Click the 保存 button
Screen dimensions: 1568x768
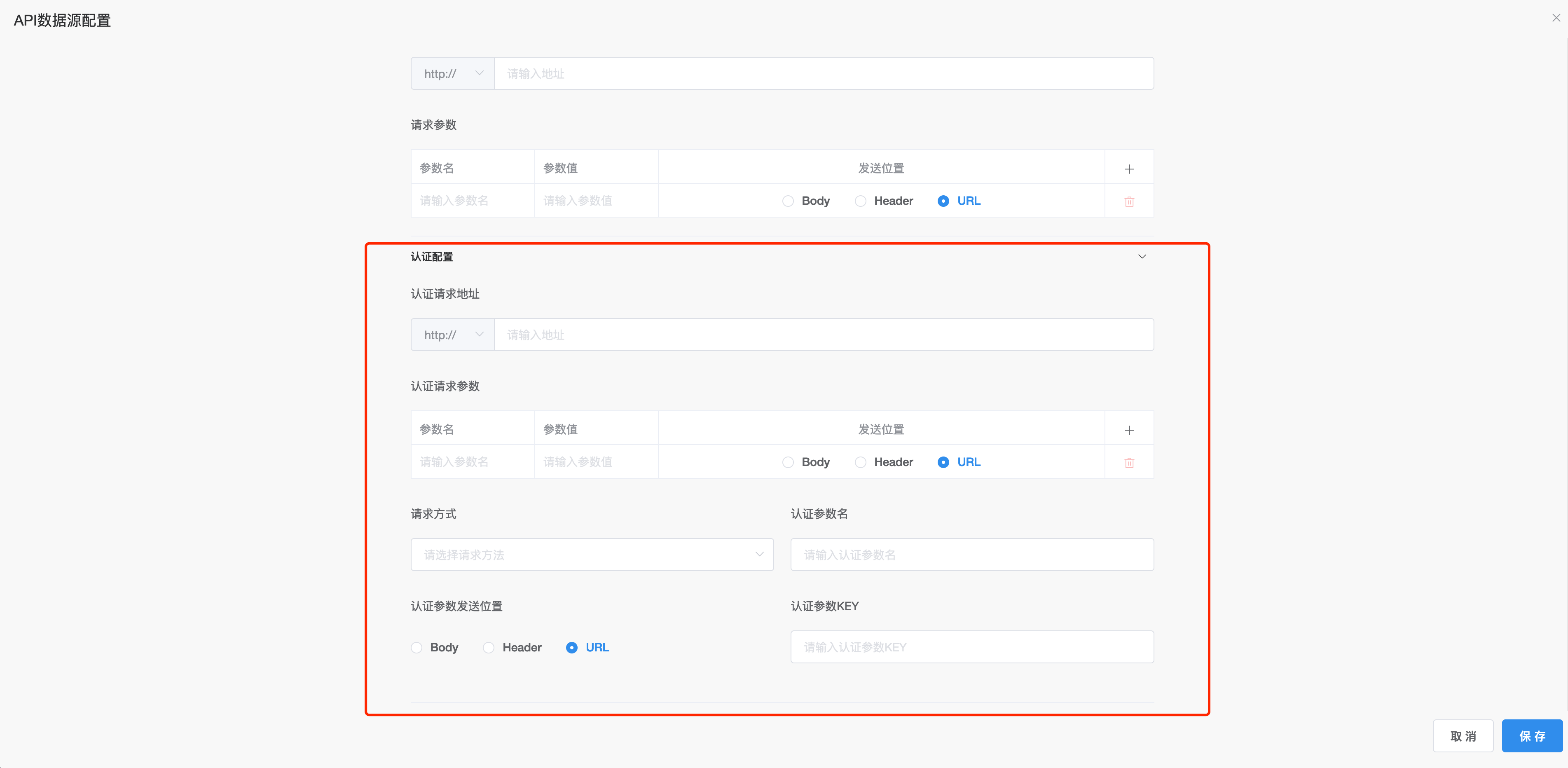[1532, 736]
